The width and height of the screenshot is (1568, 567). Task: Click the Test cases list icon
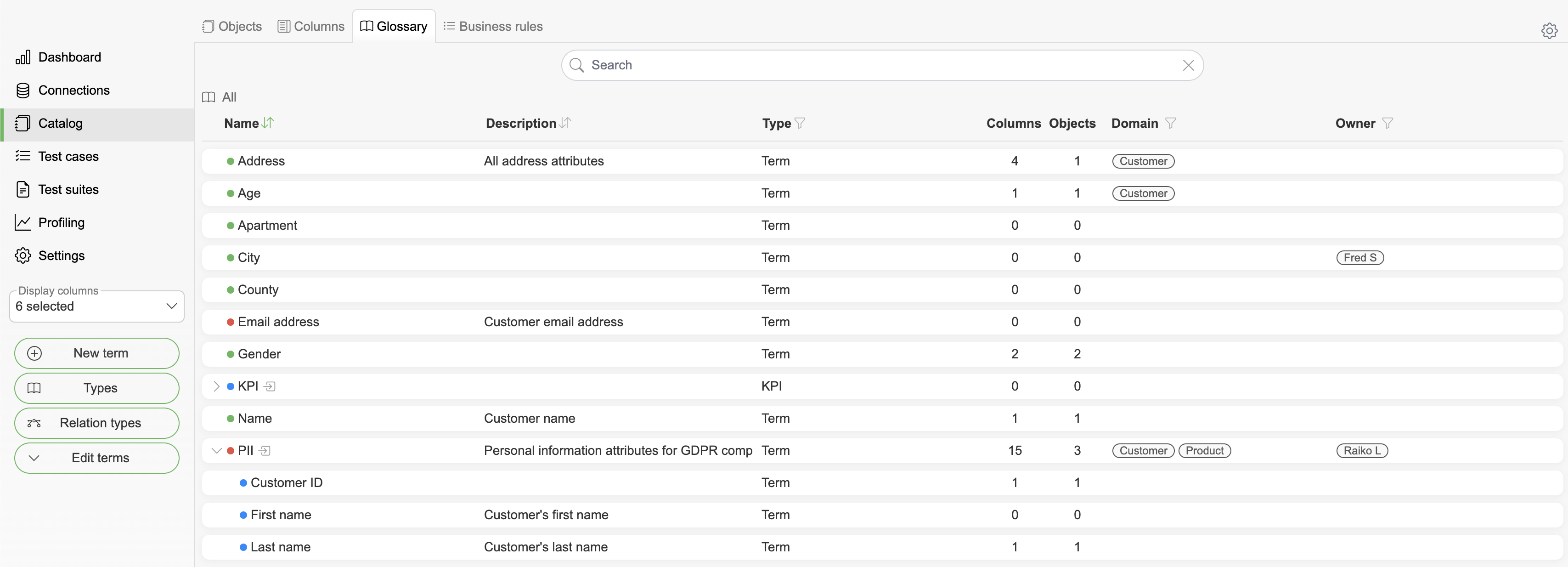tap(23, 157)
